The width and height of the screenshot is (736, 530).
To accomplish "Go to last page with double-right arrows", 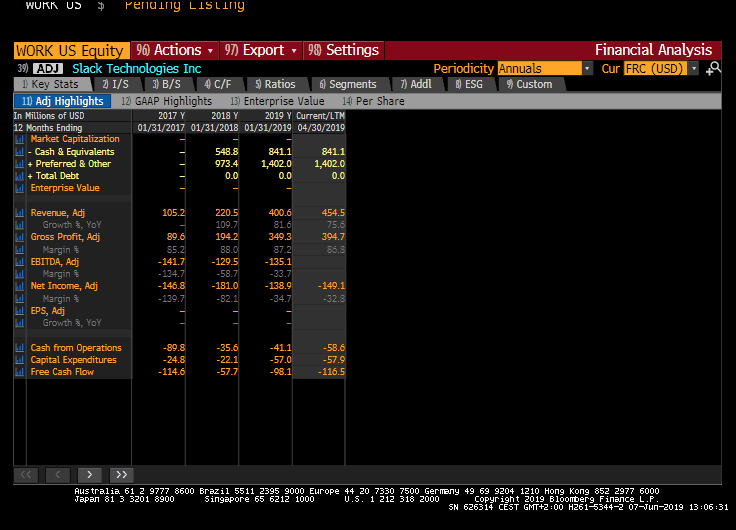I will point(122,475).
